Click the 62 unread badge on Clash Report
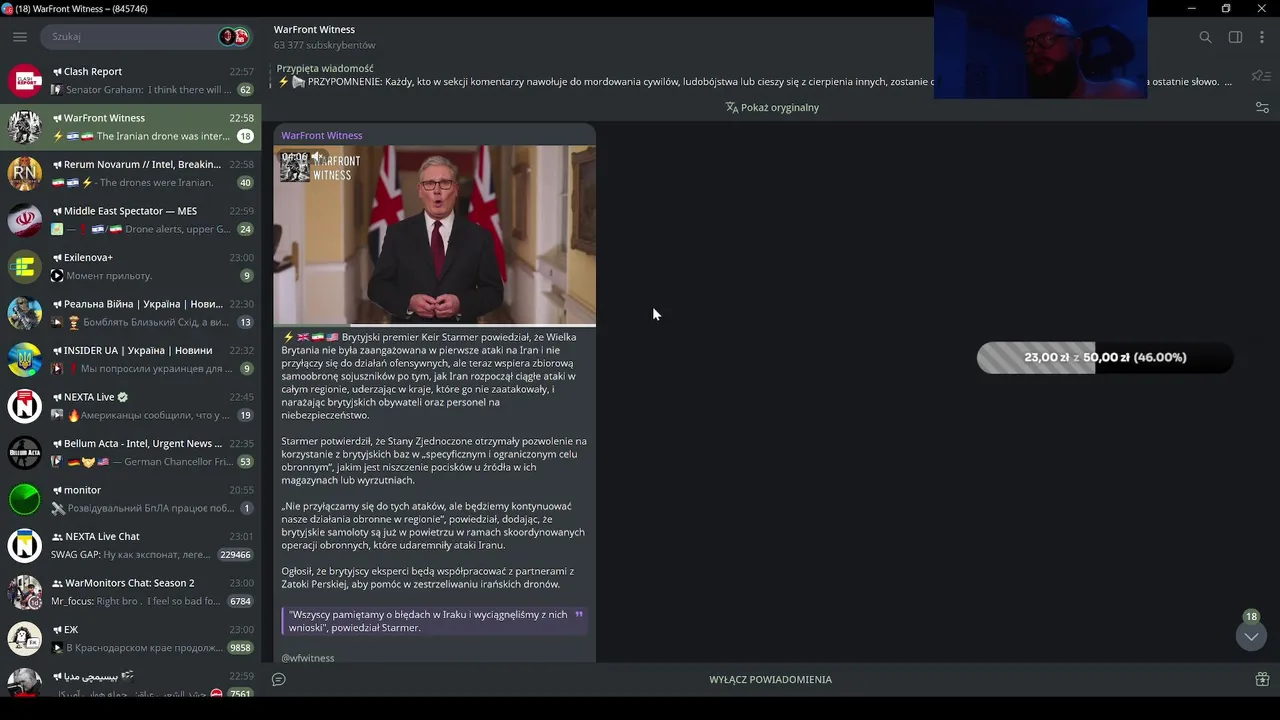This screenshot has width=1280, height=720. coord(245,90)
